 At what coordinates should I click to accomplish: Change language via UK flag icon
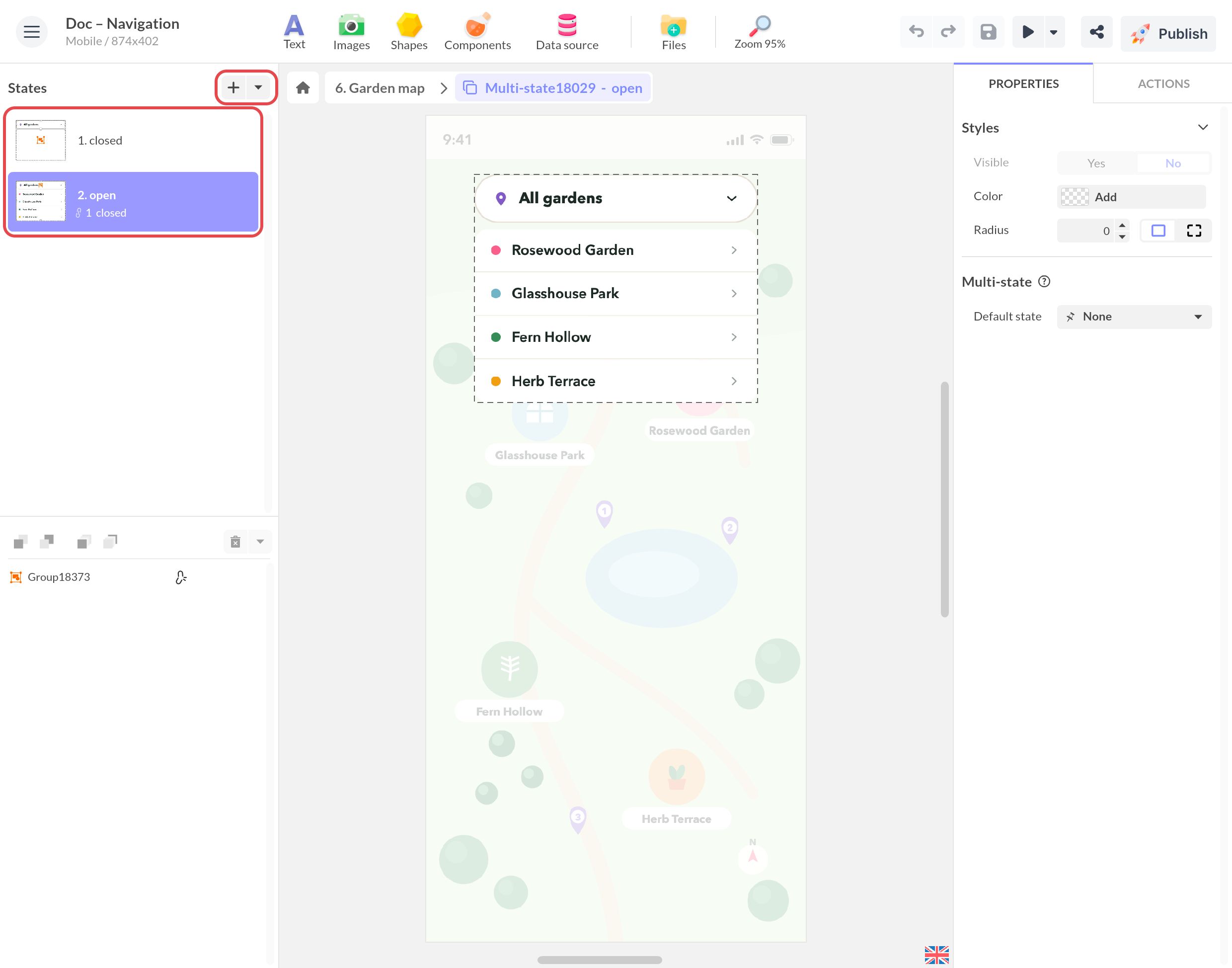click(x=936, y=955)
